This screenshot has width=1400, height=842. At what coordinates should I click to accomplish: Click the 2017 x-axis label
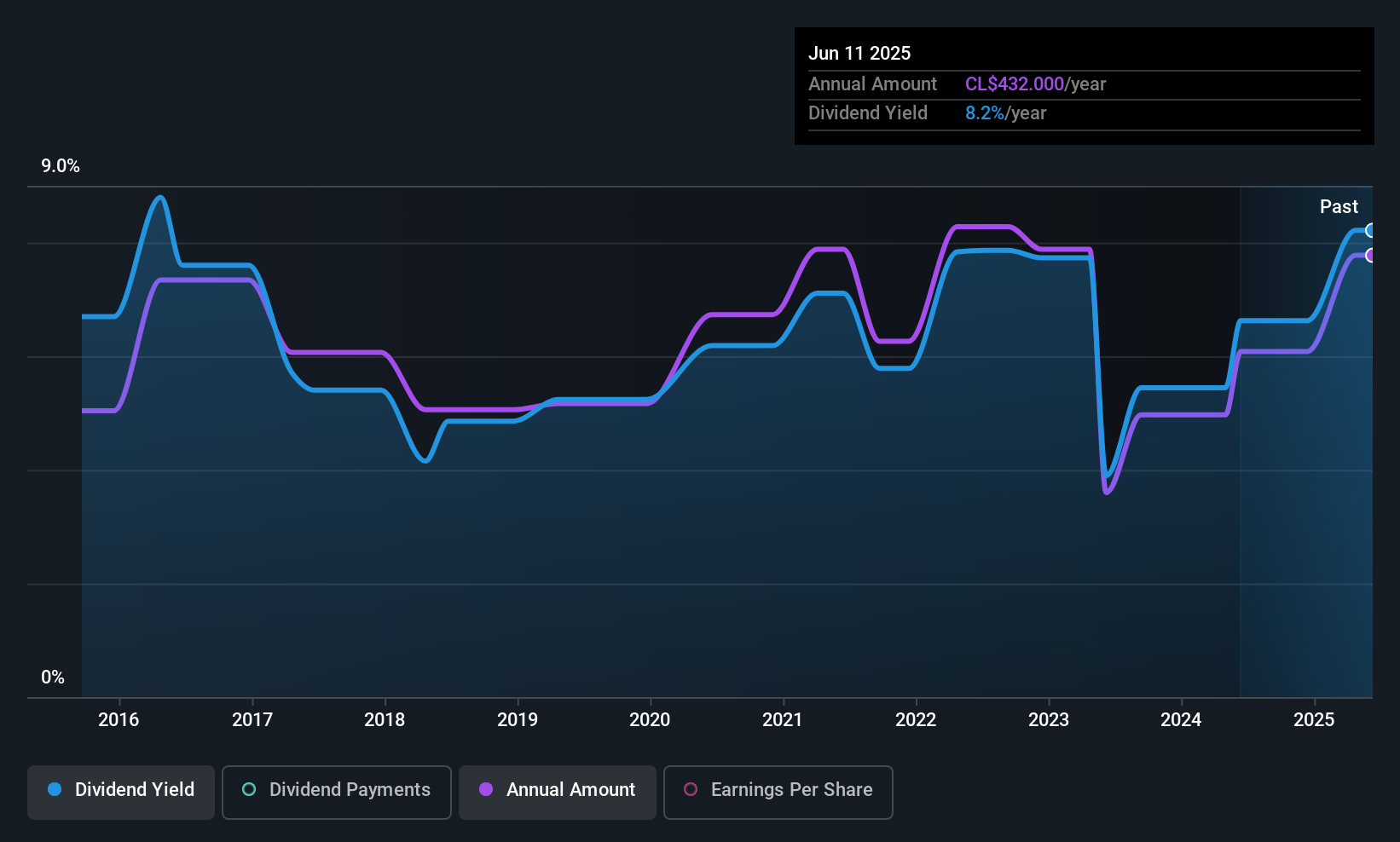(252, 720)
